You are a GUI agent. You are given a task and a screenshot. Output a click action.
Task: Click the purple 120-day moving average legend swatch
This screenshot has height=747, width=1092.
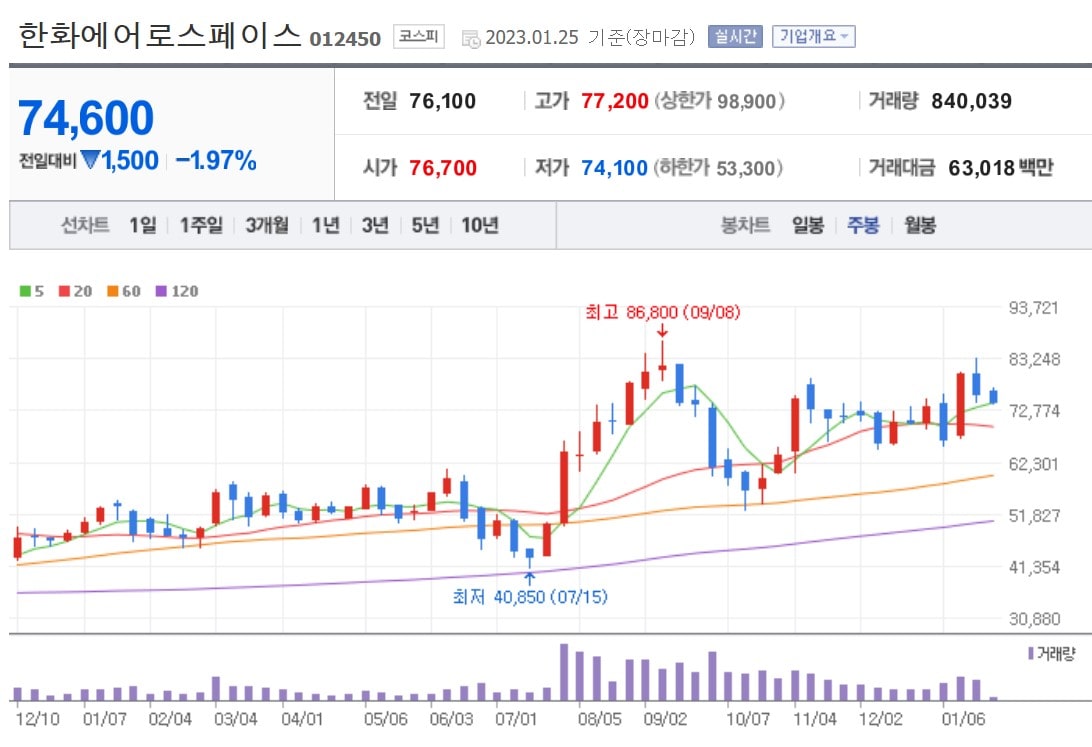pyautogui.click(x=161, y=291)
